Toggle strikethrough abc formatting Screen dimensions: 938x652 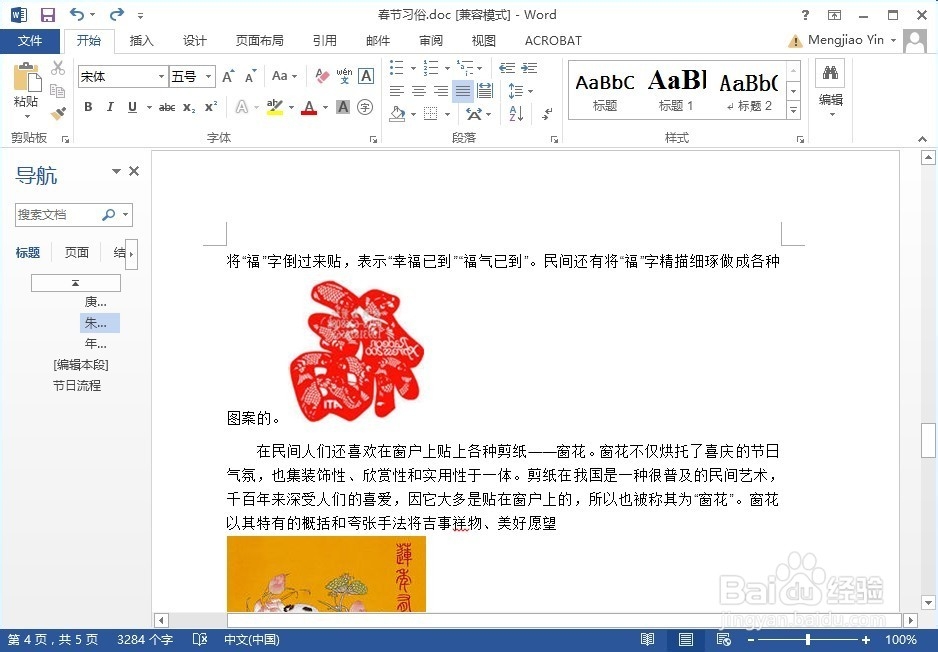click(167, 107)
